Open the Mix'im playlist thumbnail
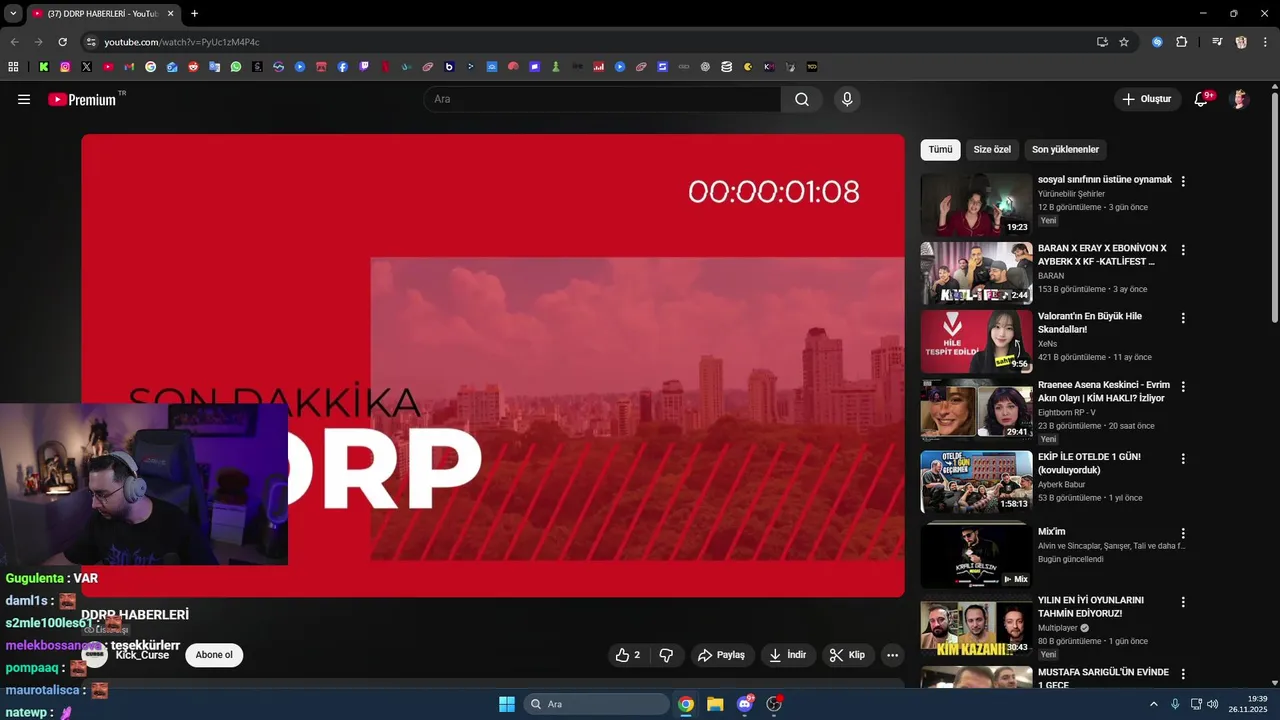This screenshot has height=720, width=1280. coord(976,556)
